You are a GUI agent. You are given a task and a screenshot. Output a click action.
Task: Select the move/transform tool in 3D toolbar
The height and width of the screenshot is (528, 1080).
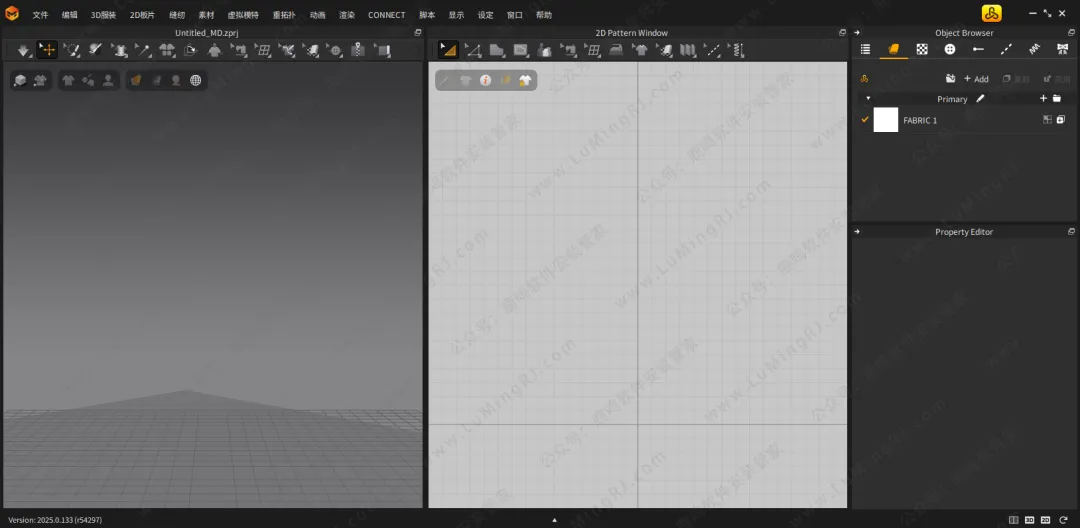coord(47,50)
